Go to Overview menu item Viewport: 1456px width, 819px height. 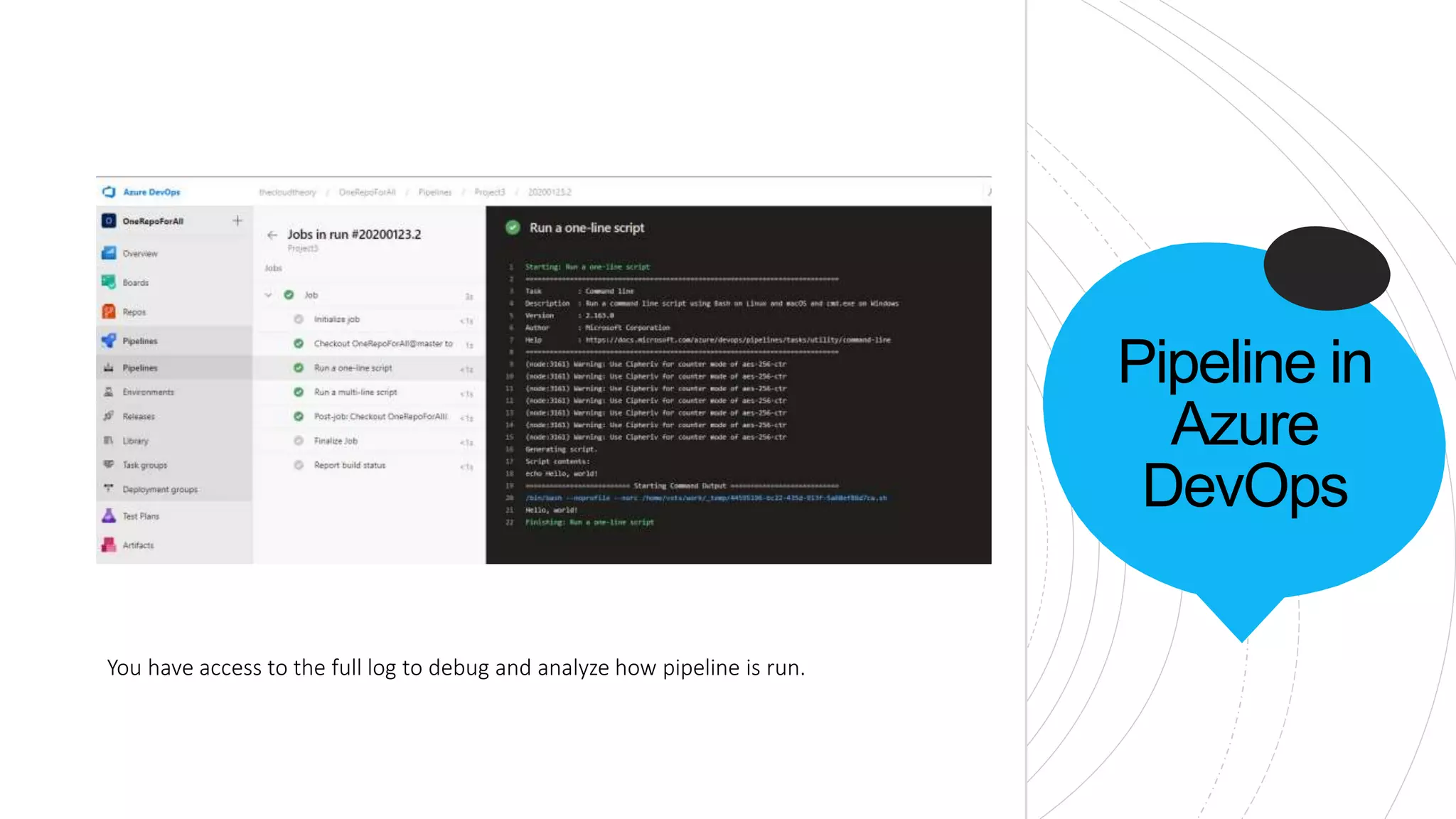[140, 254]
